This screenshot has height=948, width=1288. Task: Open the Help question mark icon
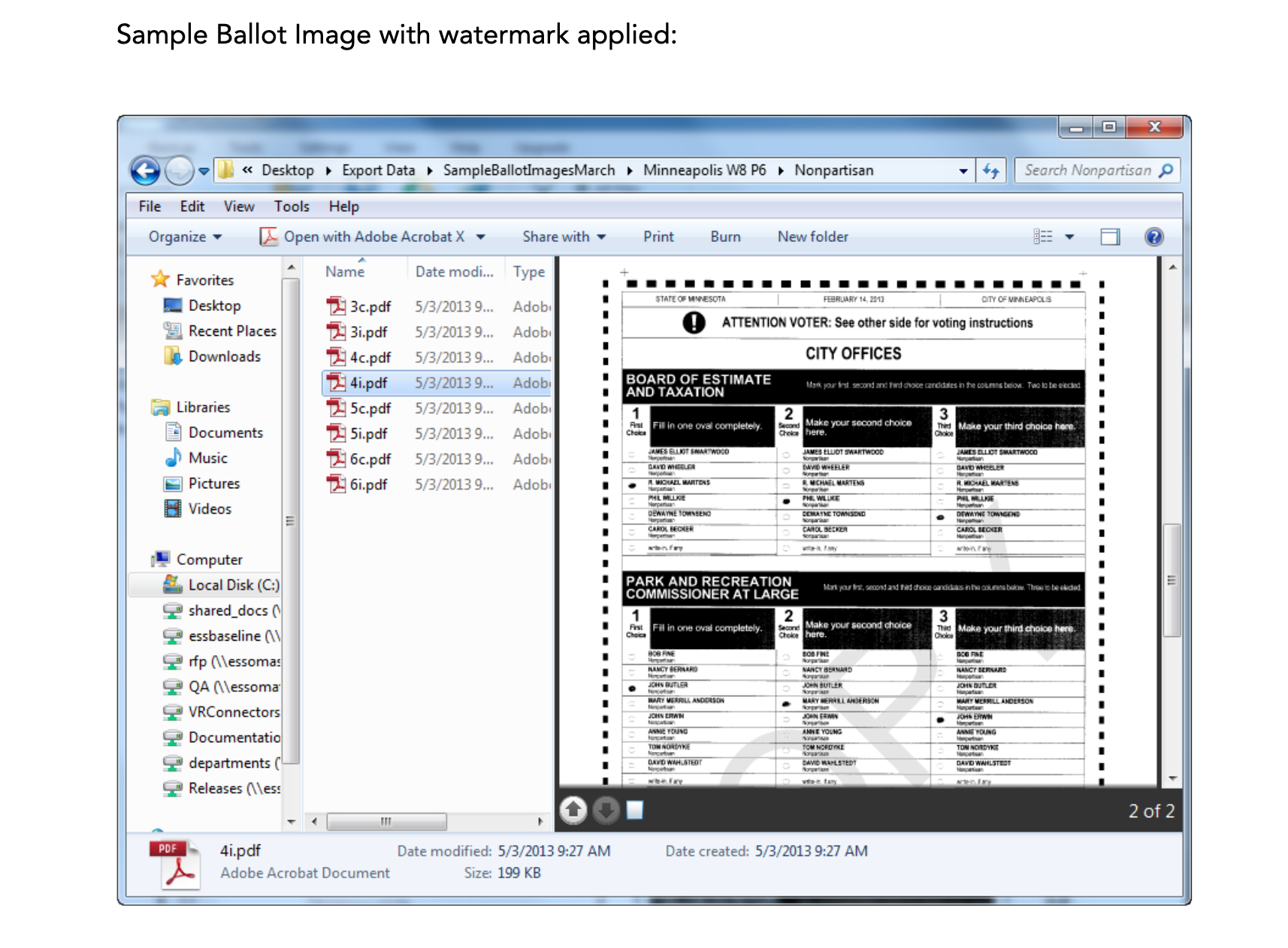(x=1153, y=237)
